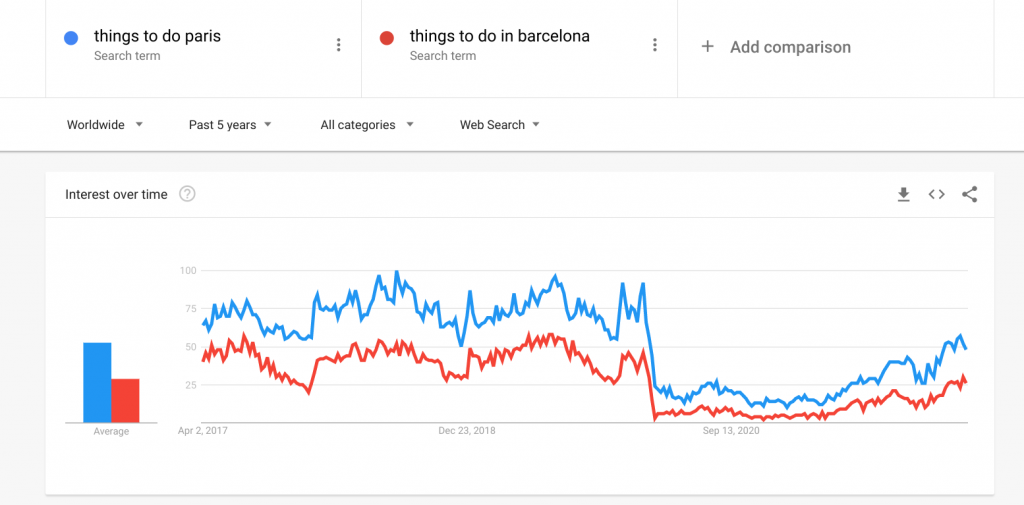
Task: Download the Interest over time data
Action: coord(904,194)
